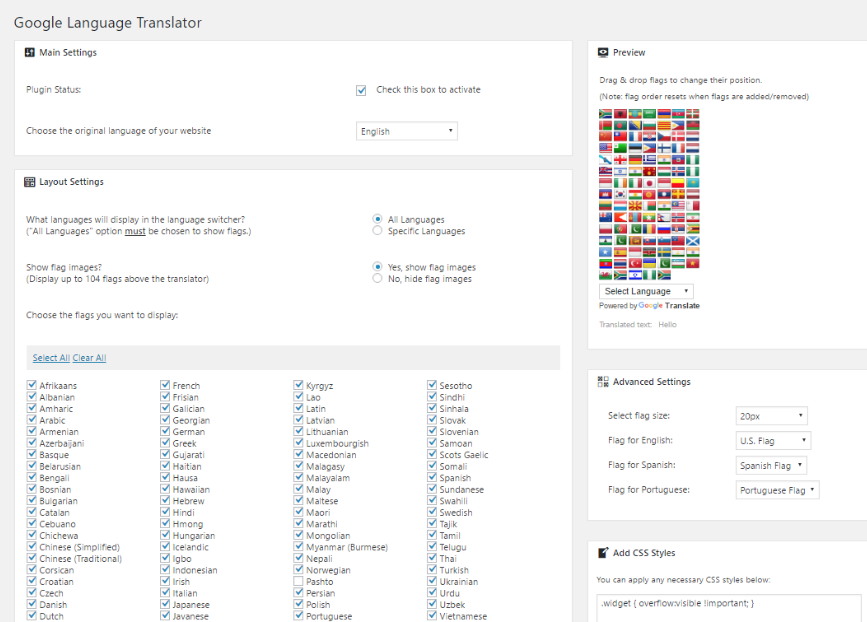
Task: Select the All Languages radio option
Action: (377, 219)
